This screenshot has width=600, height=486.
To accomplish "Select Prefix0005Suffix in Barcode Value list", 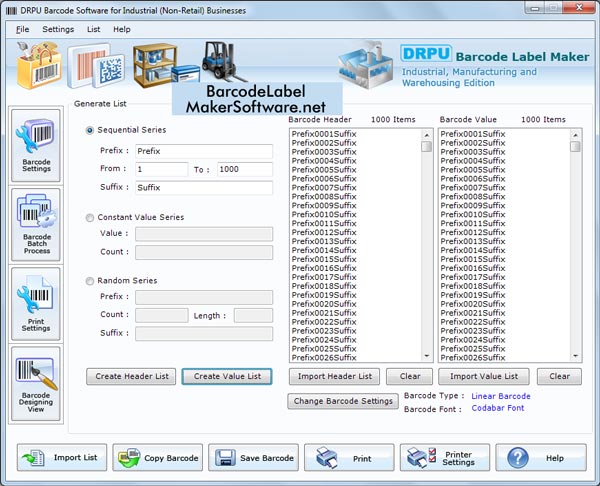I will (x=473, y=170).
